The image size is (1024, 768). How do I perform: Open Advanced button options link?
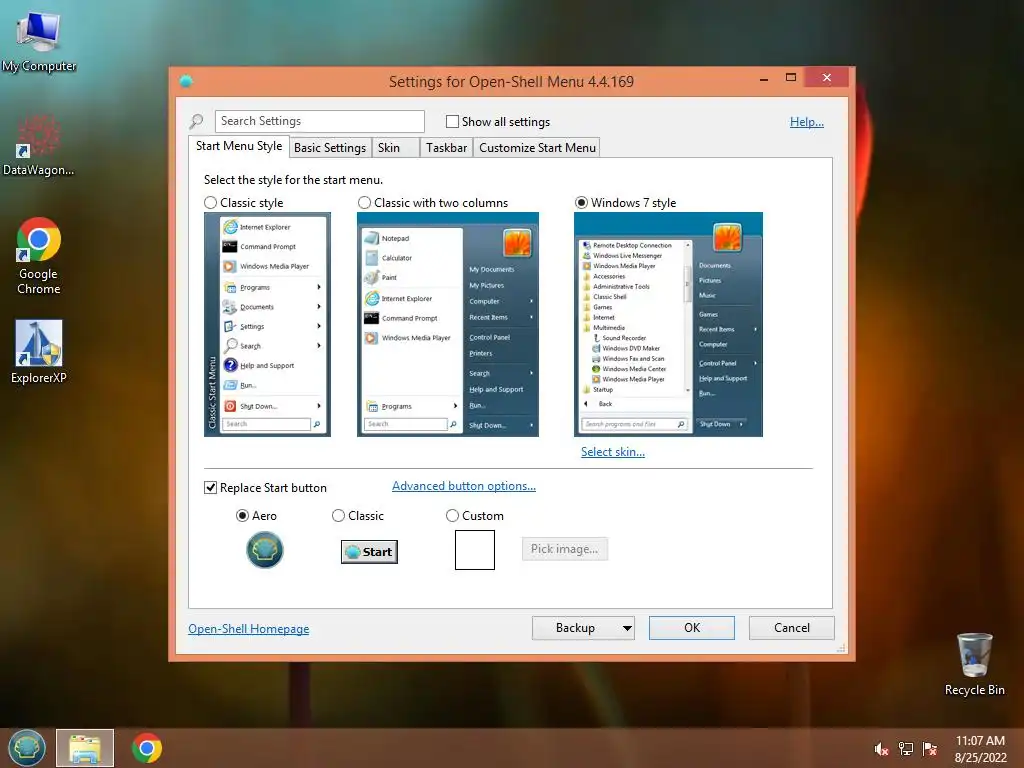(x=464, y=486)
